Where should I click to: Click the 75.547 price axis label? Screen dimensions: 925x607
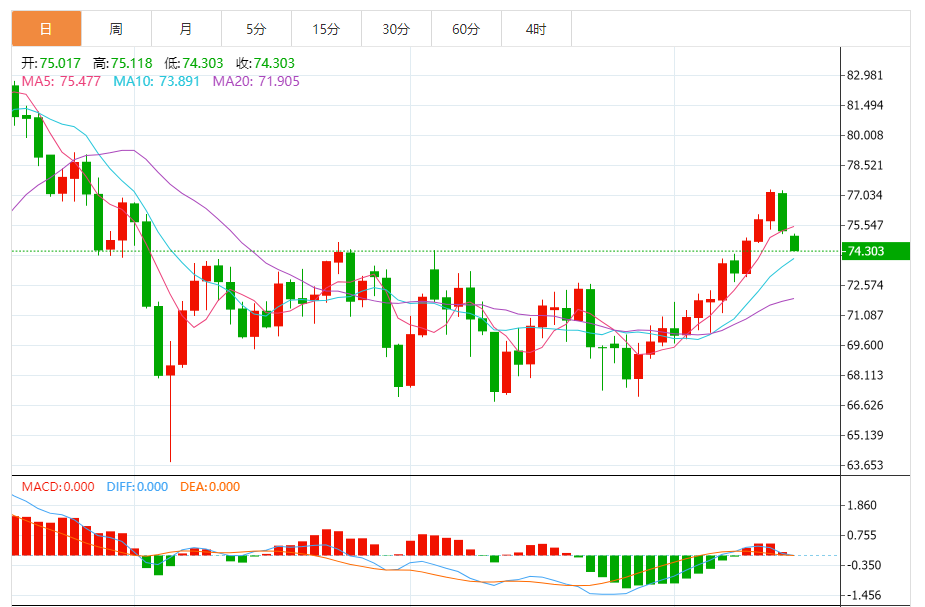865,225
